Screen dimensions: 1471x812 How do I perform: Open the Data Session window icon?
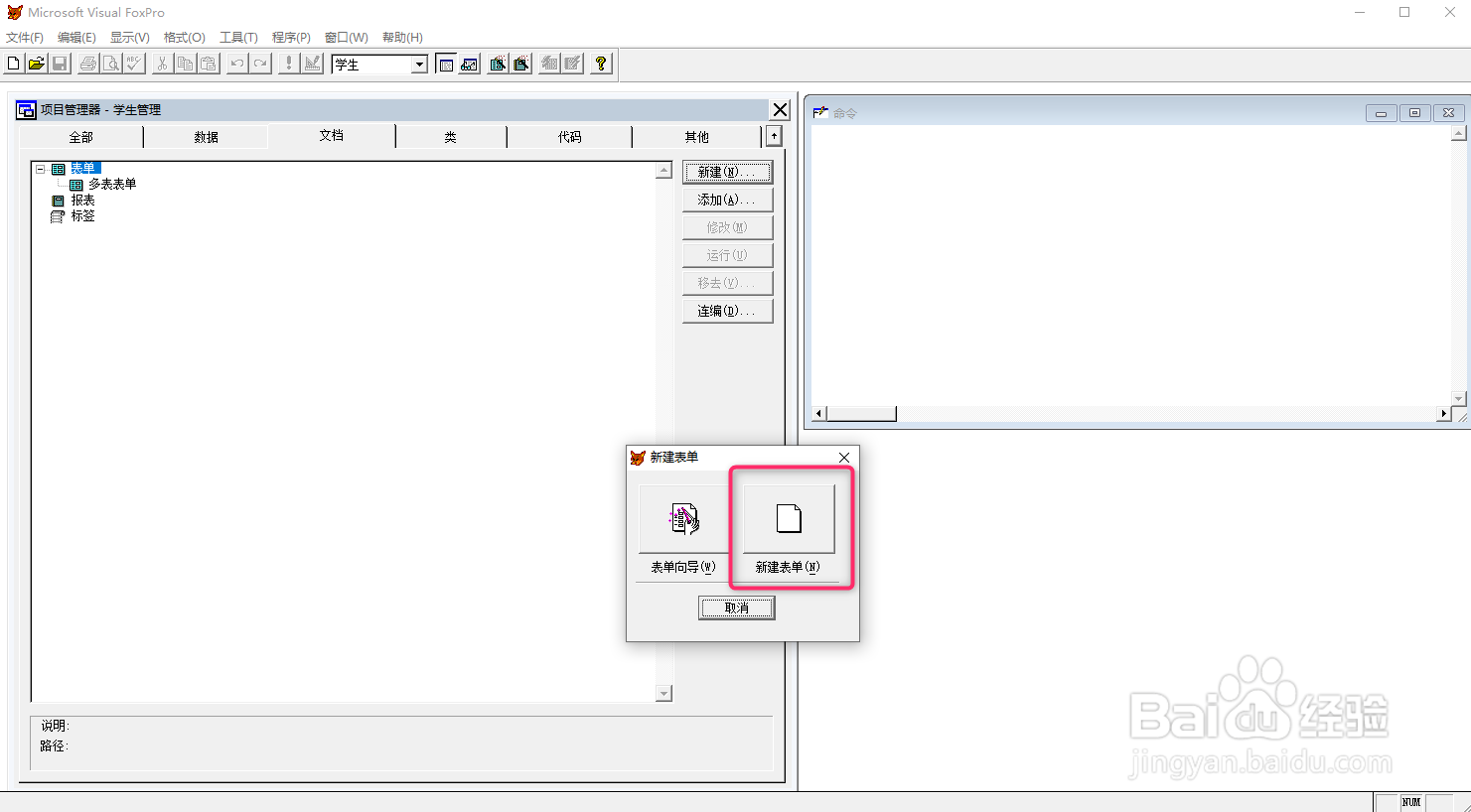coord(470,64)
